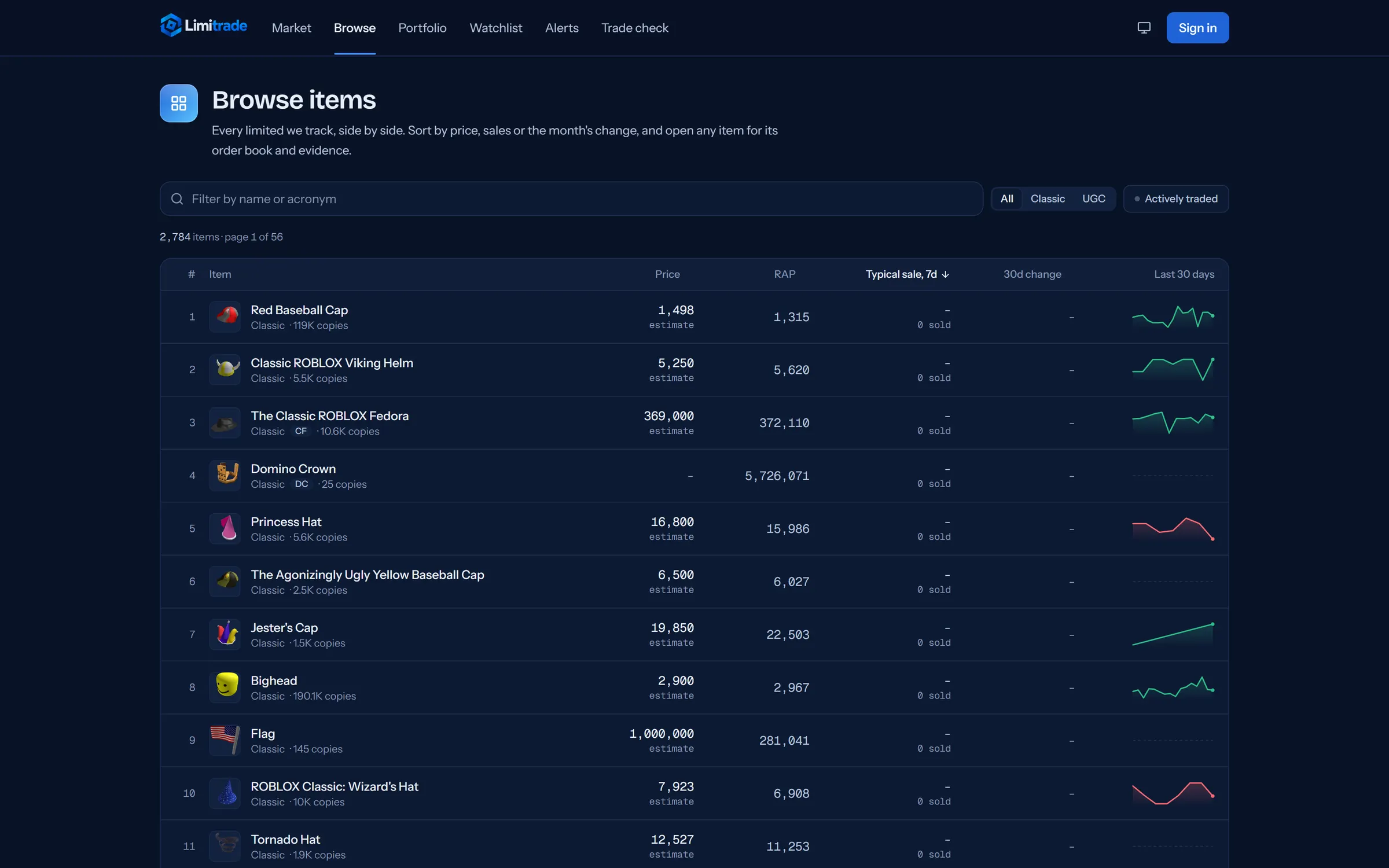Sort by the Price column header
The height and width of the screenshot is (868, 1389).
[x=667, y=274]
